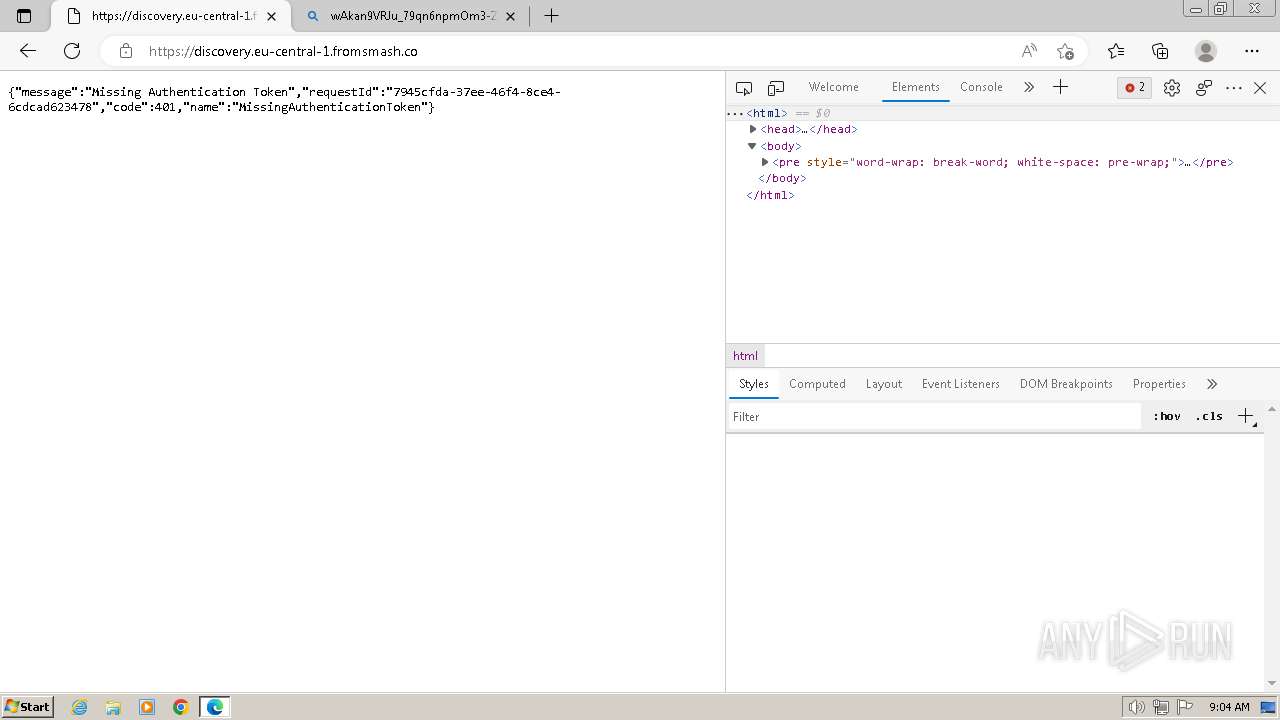1280x720 pixels.
Task: Open Read aloud icon in address bar
Action: [1029, 51]
